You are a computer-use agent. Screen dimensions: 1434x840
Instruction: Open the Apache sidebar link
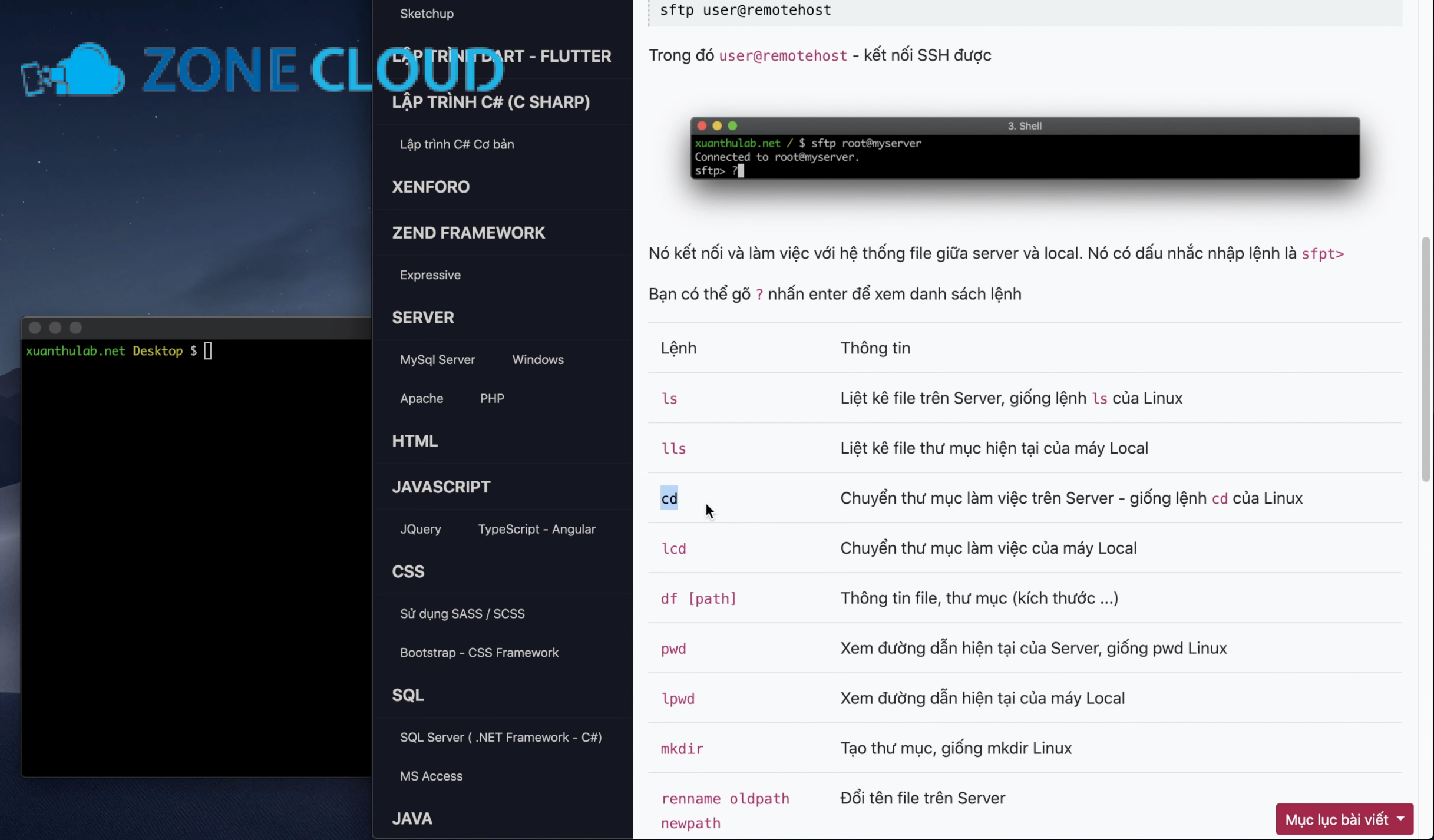click(x=421, y=399)
